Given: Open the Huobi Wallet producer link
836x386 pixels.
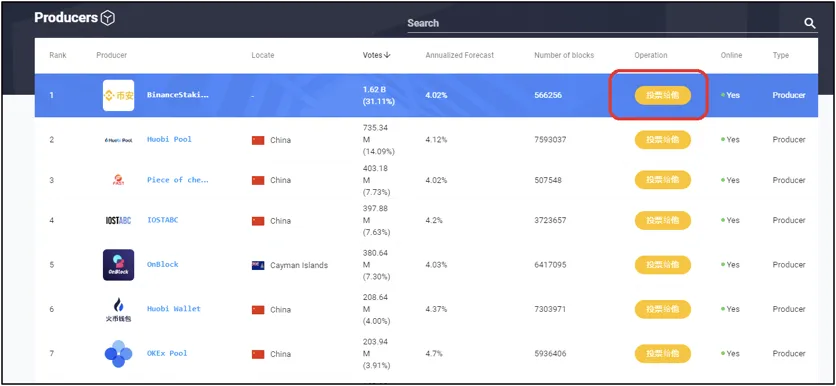Looking at the screenshot, I should click(x=174, y=309).
